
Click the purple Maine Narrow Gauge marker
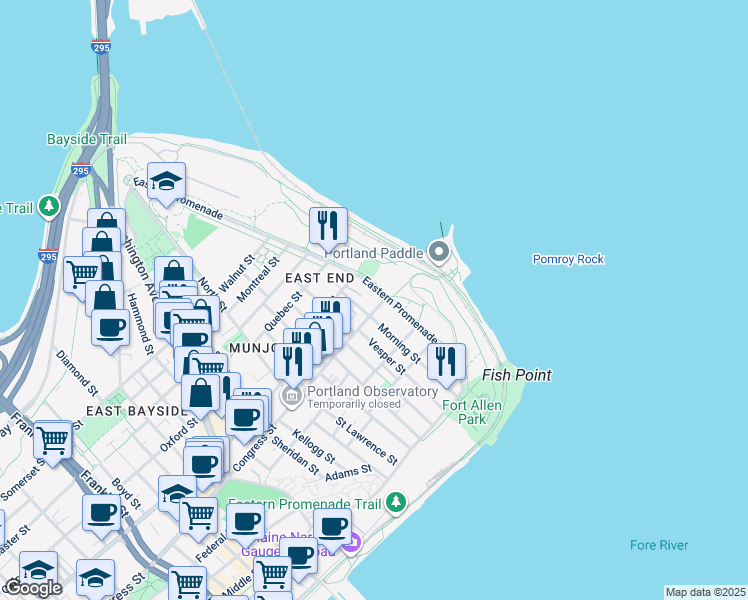(351, 544)
